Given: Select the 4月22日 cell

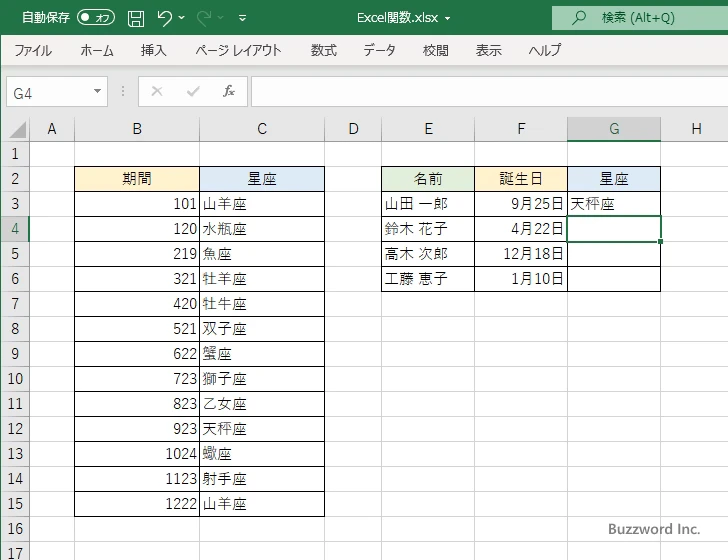Looking at the screenshot, I should [521, 229].
